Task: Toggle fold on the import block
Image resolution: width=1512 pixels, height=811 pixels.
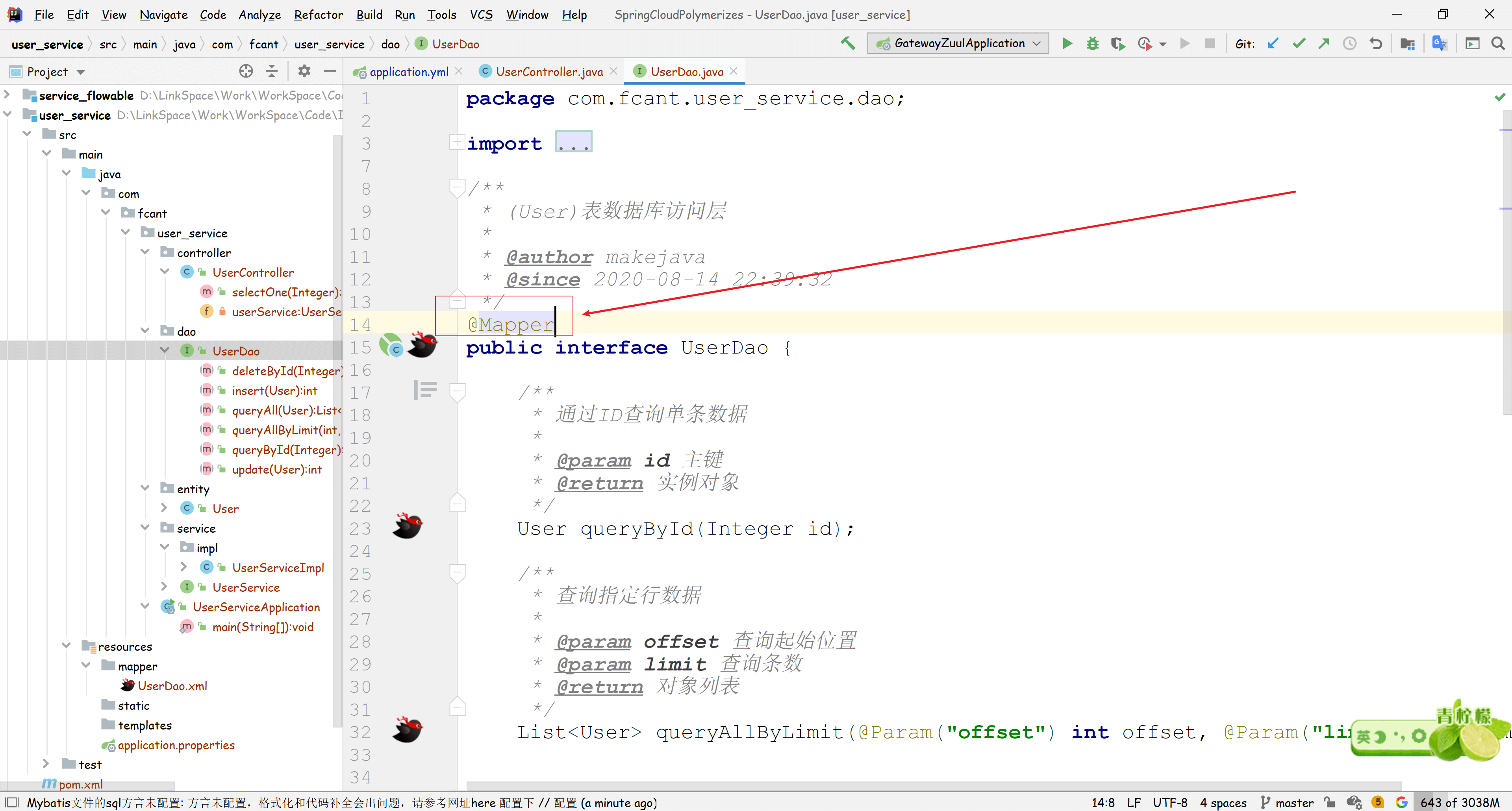Action: click(457, 143)
